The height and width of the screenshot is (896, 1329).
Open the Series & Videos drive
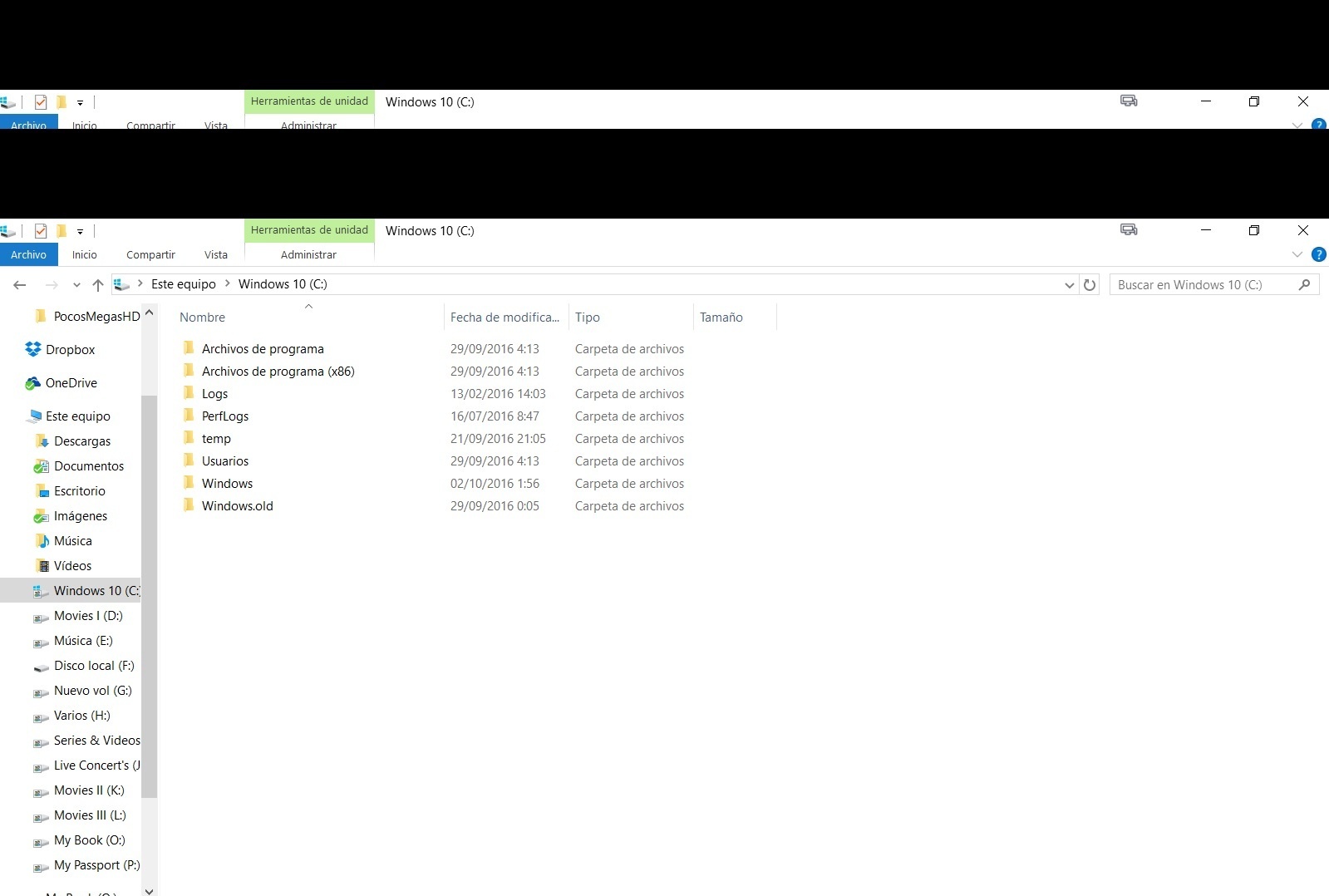[x=86, y=741]
